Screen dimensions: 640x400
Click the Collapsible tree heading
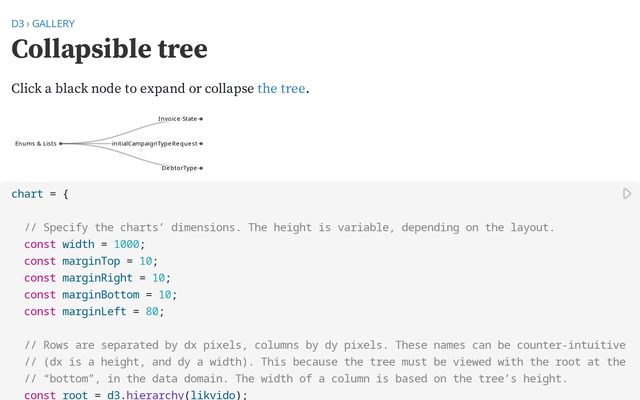click(x=109, y=49)
